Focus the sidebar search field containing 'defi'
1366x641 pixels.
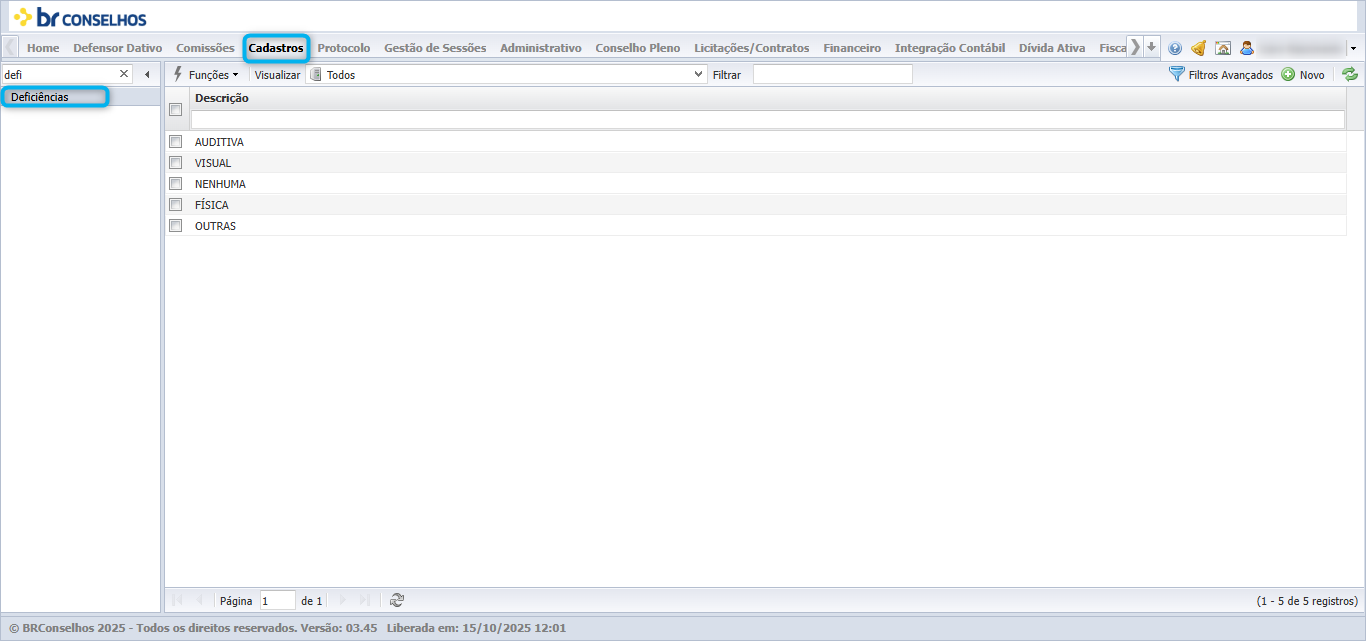coord(60,74)
